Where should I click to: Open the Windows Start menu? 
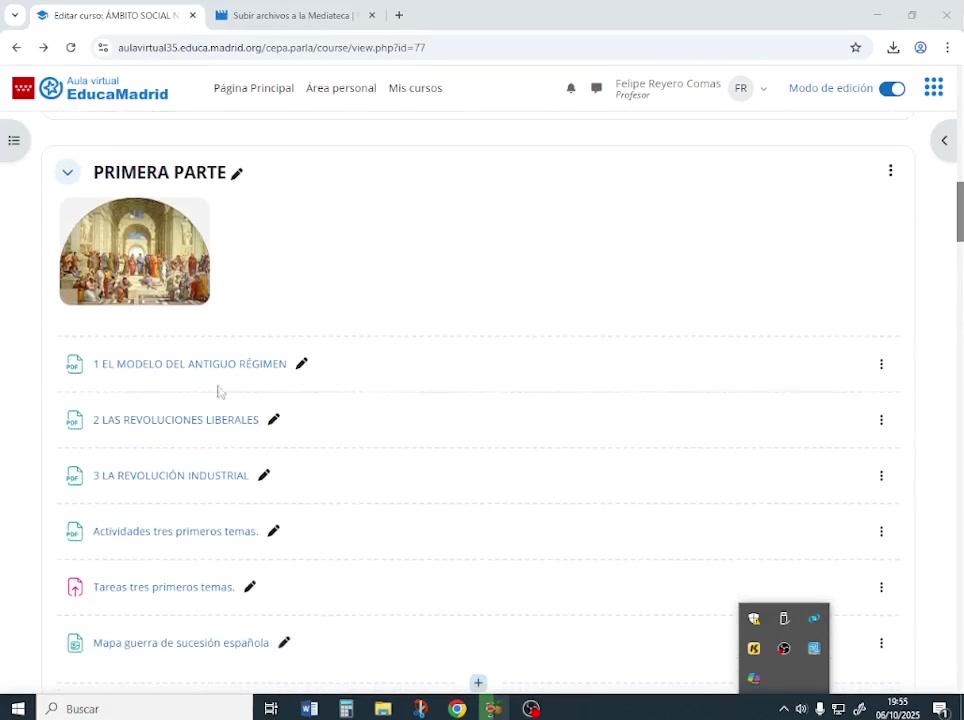[x=18, y=708]
